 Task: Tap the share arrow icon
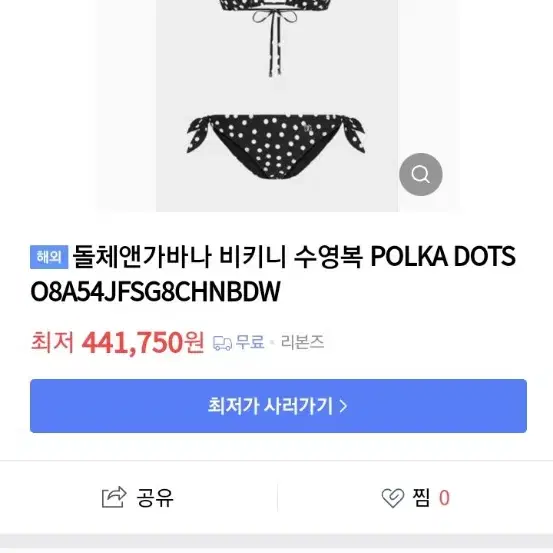click(x=114, y=497)
